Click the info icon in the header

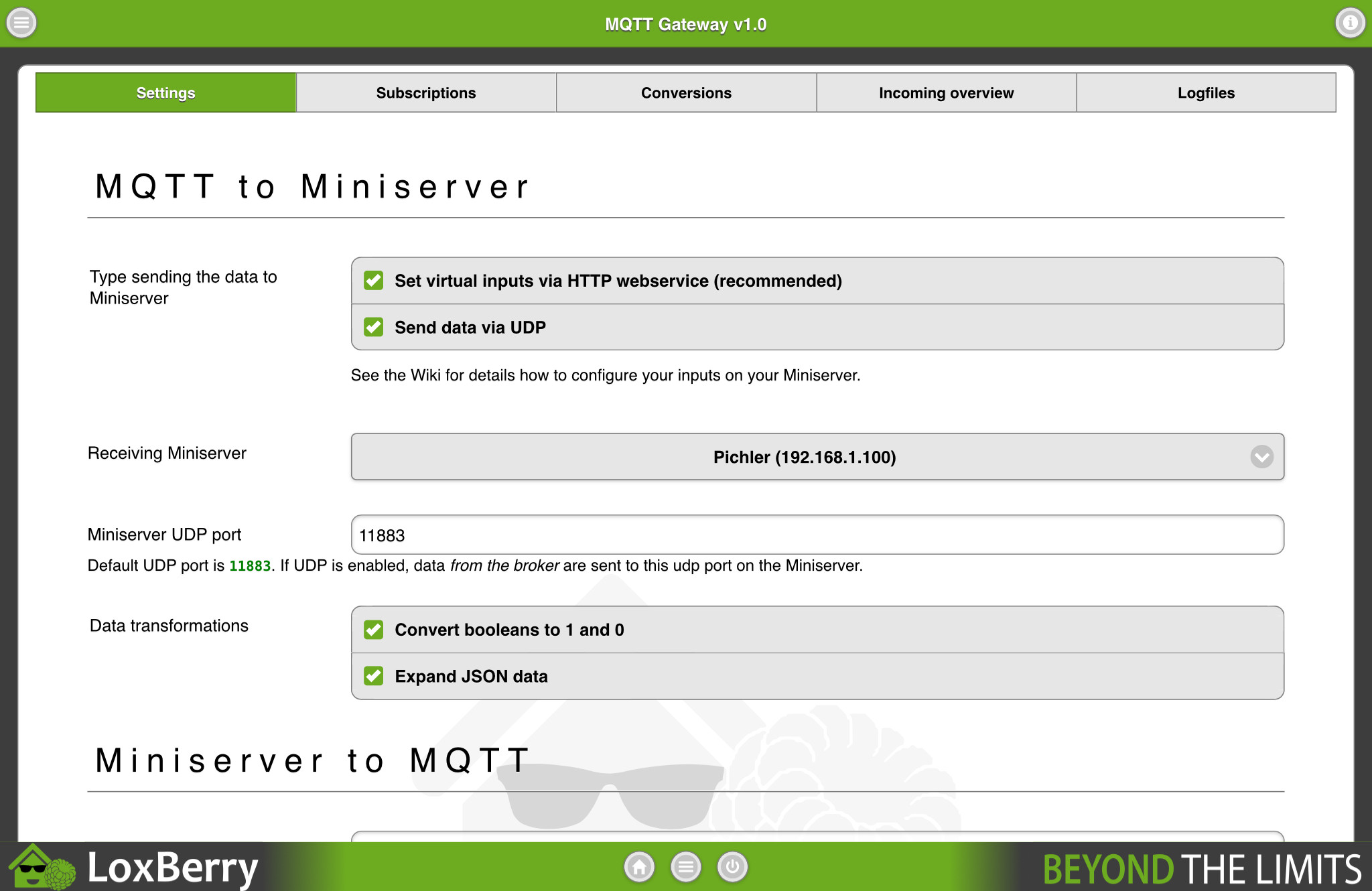pos(1349,23)
